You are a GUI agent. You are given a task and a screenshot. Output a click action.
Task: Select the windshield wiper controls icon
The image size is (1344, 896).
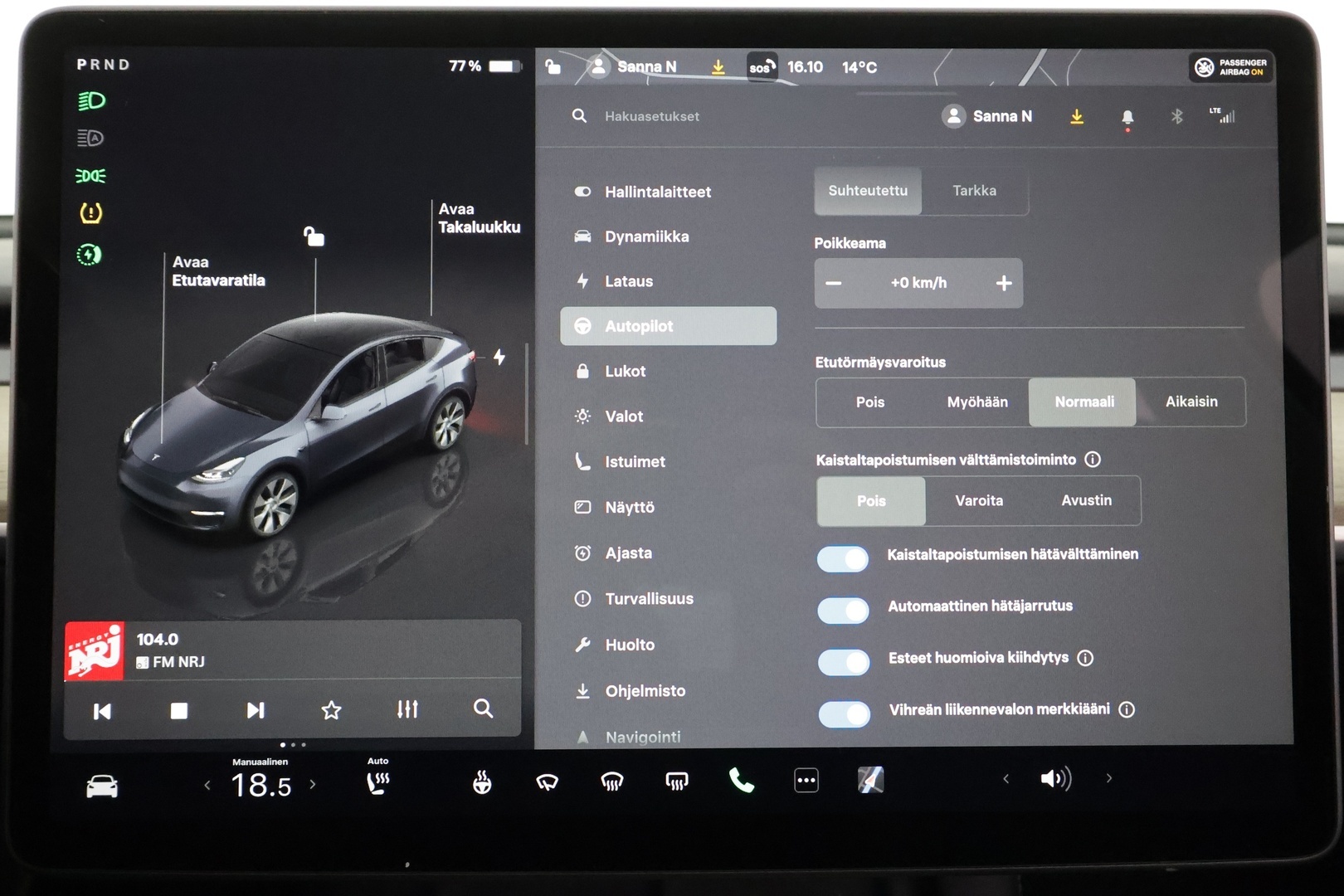(x=546, y=780)
